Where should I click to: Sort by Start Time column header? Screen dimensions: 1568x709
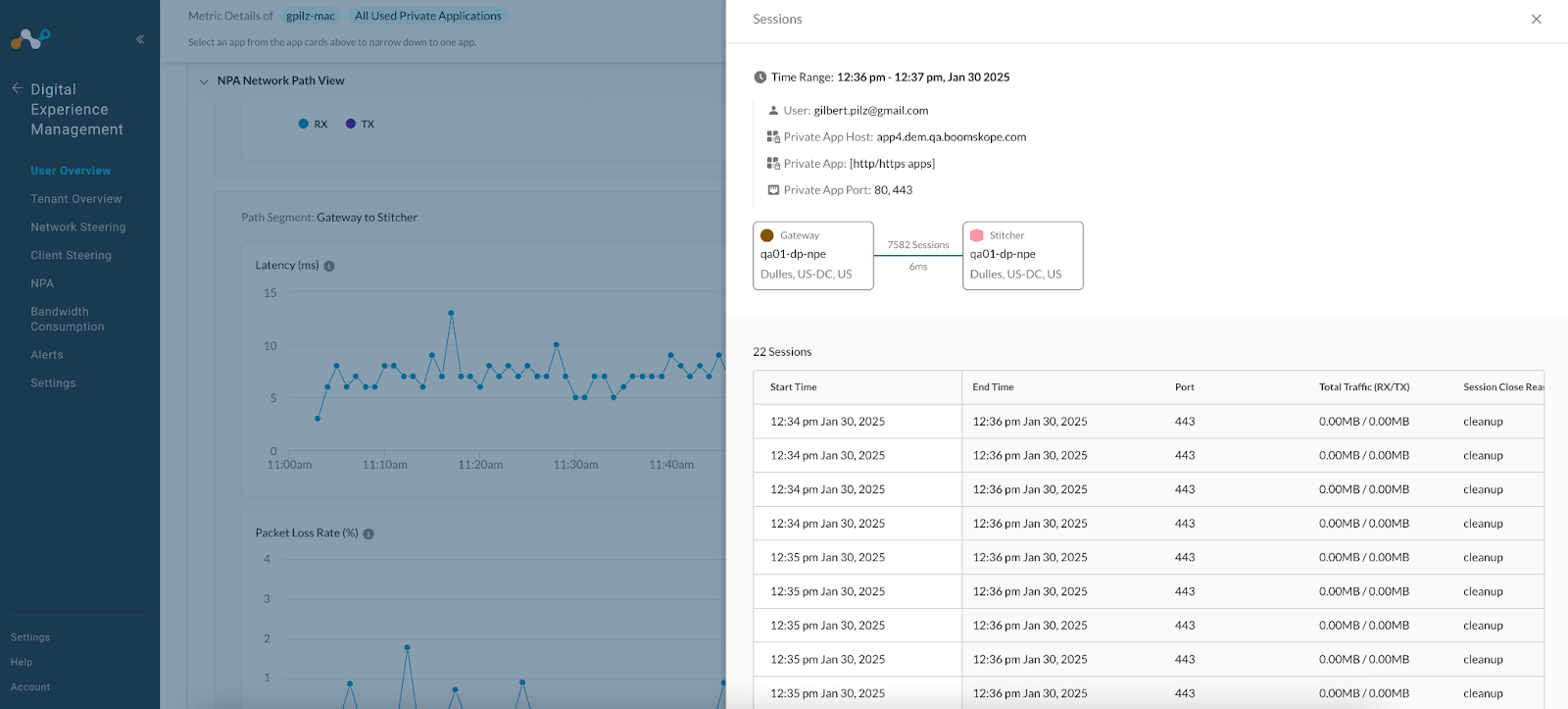[794, 387]
